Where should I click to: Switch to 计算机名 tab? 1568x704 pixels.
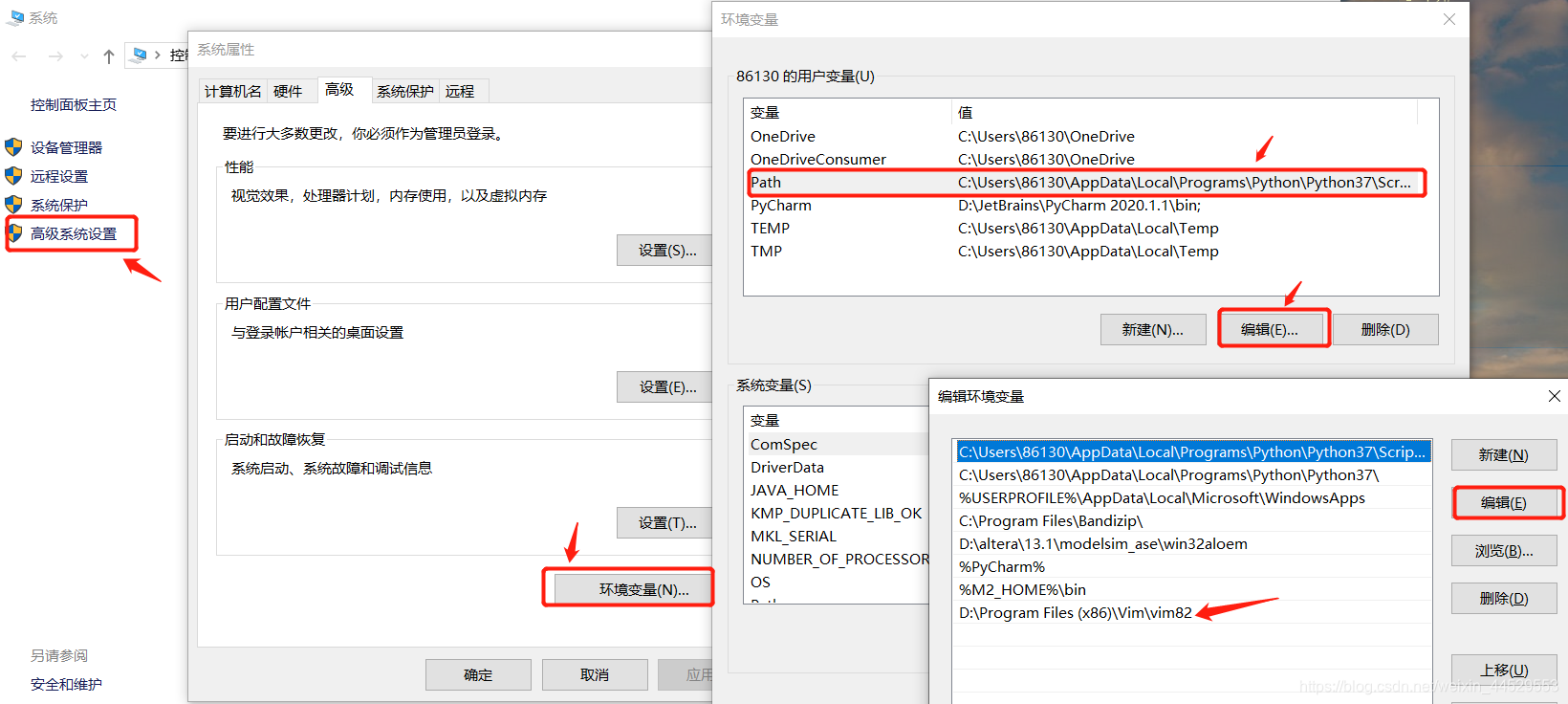point(233,91)
